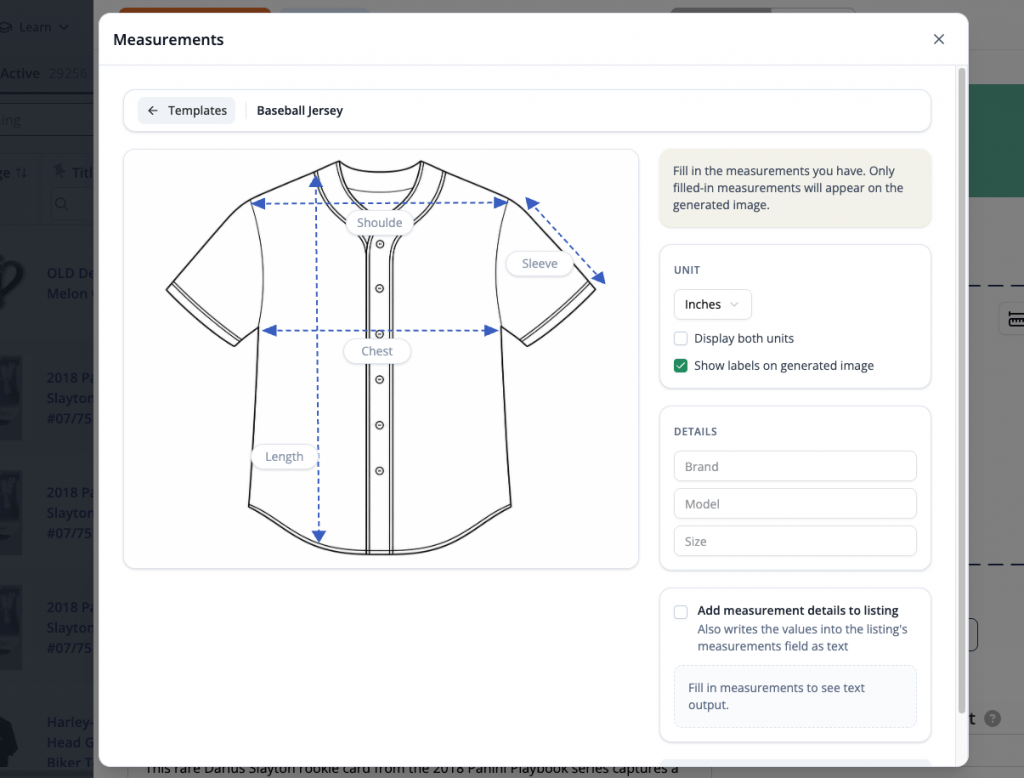The width and height of the screenshot is (1024, 778).
Task: Select the Sleeve measurement label
Action: pos(539,263)
